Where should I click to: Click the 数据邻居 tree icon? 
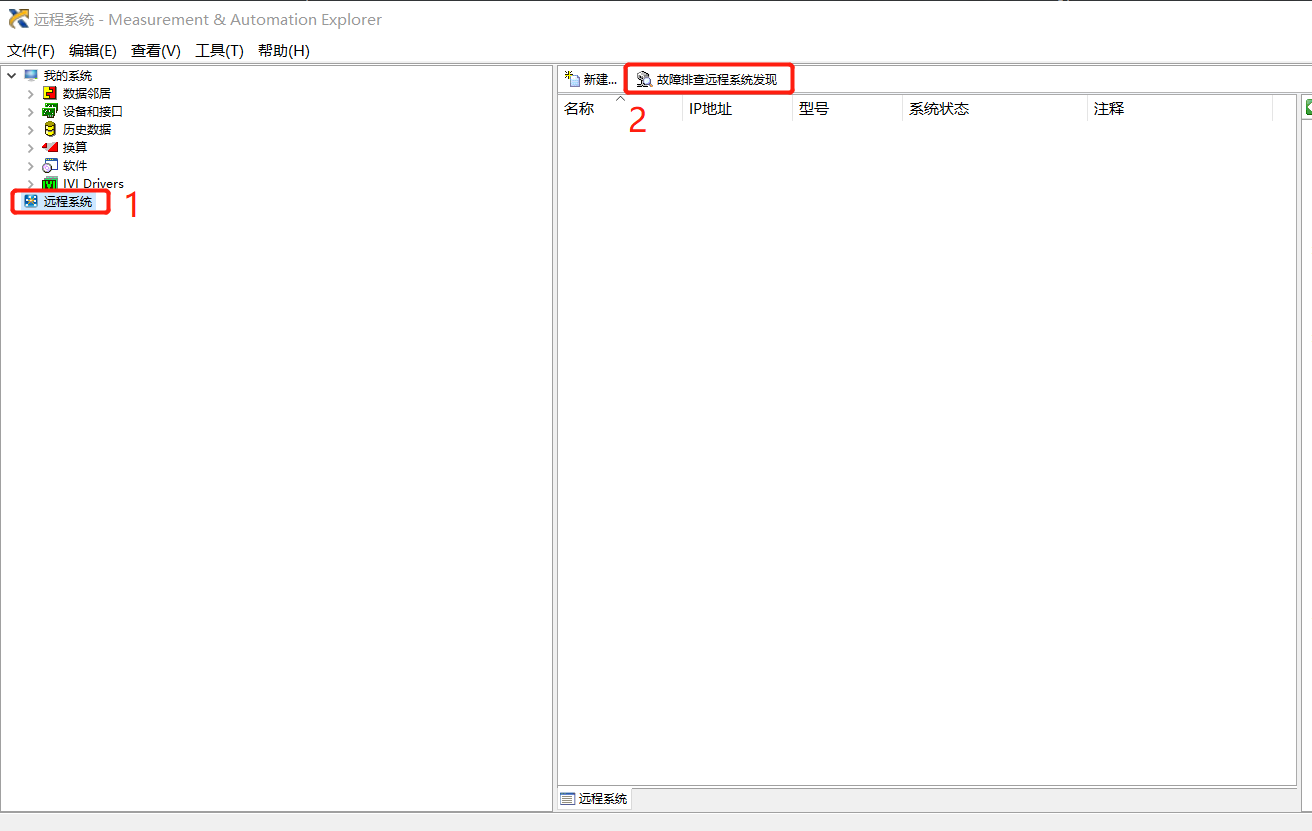[x=50, y=94]
